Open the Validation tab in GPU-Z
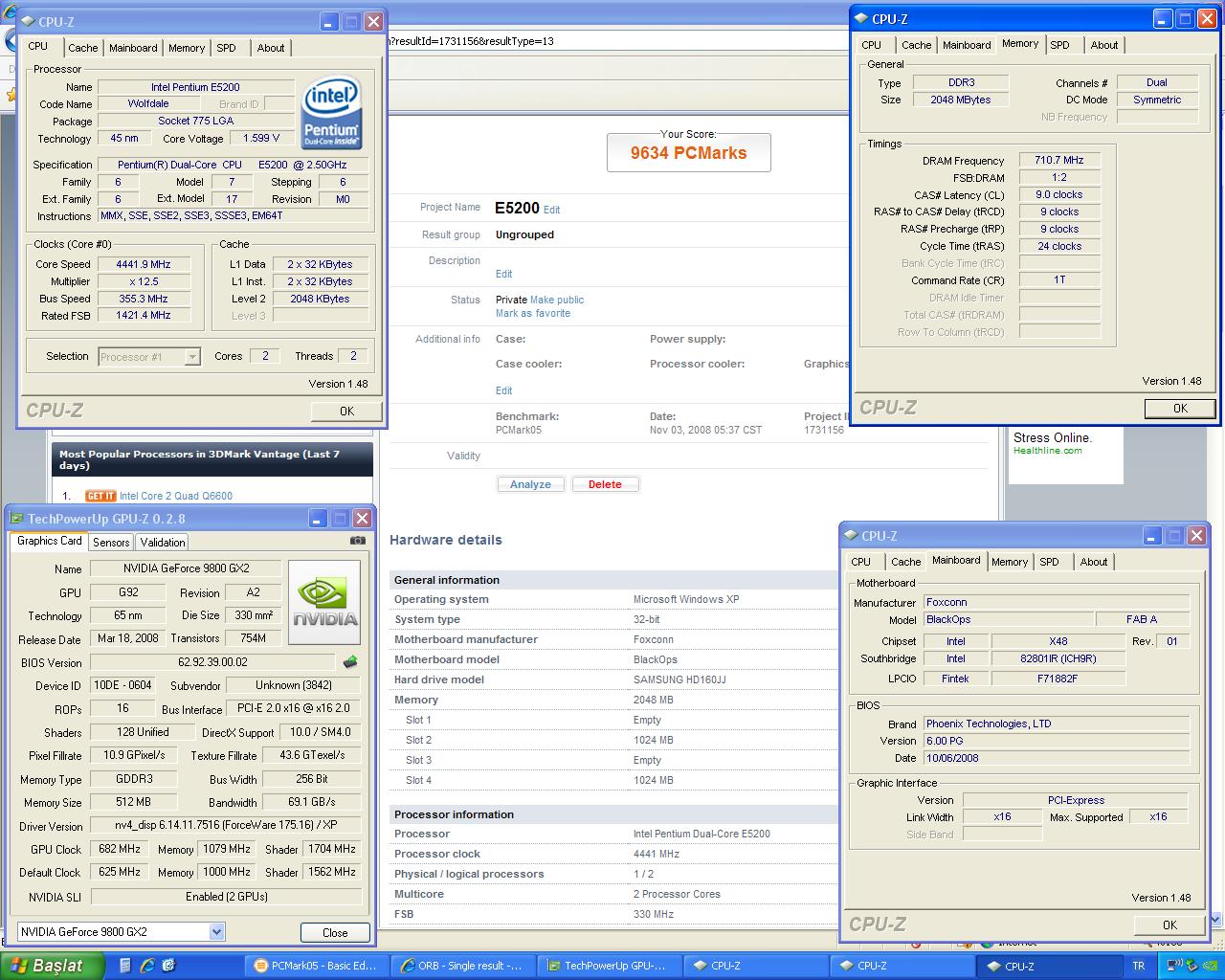The image size is (1225, 980). pyautogui.click(x=163, y=543)
